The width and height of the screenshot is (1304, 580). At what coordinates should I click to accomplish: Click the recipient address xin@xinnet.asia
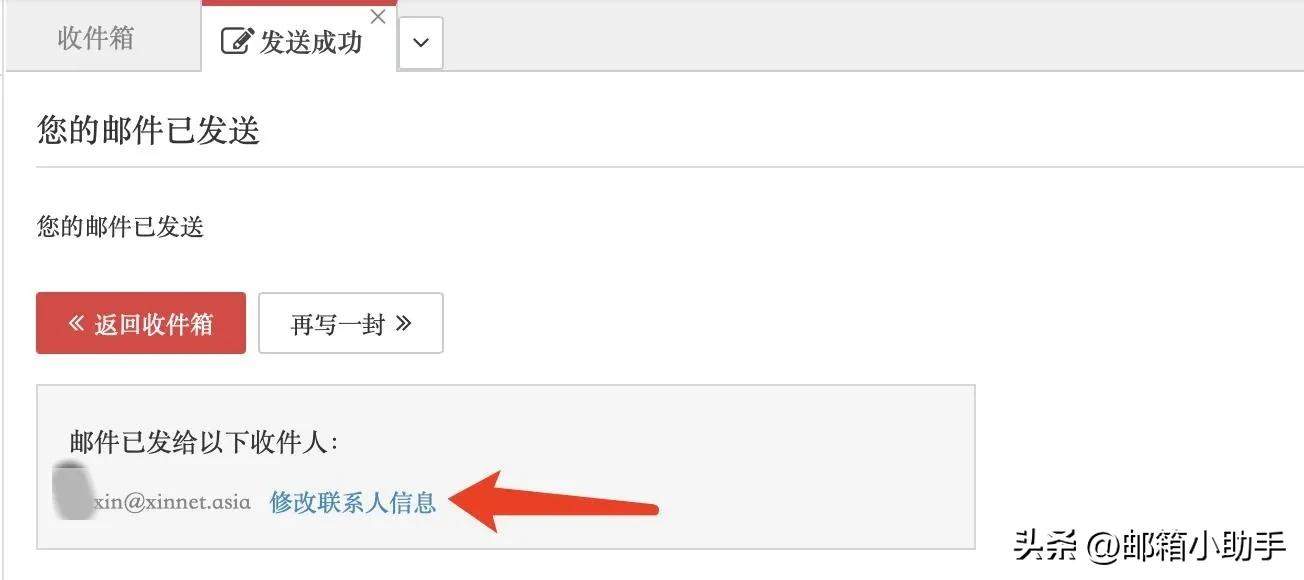pyautogui.click(x=172, y=502)
